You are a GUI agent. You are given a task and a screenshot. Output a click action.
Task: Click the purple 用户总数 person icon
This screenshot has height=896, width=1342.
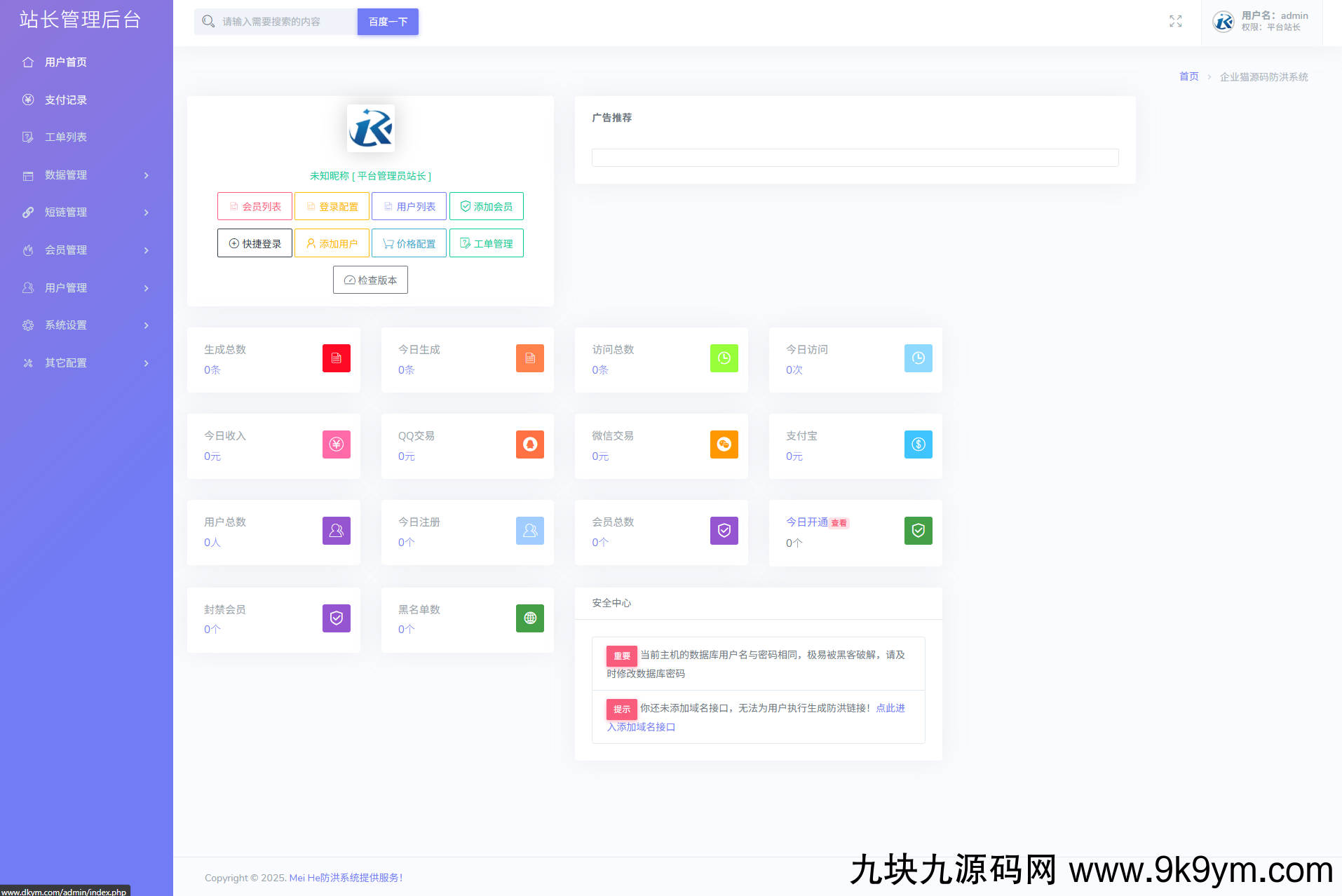337,531
